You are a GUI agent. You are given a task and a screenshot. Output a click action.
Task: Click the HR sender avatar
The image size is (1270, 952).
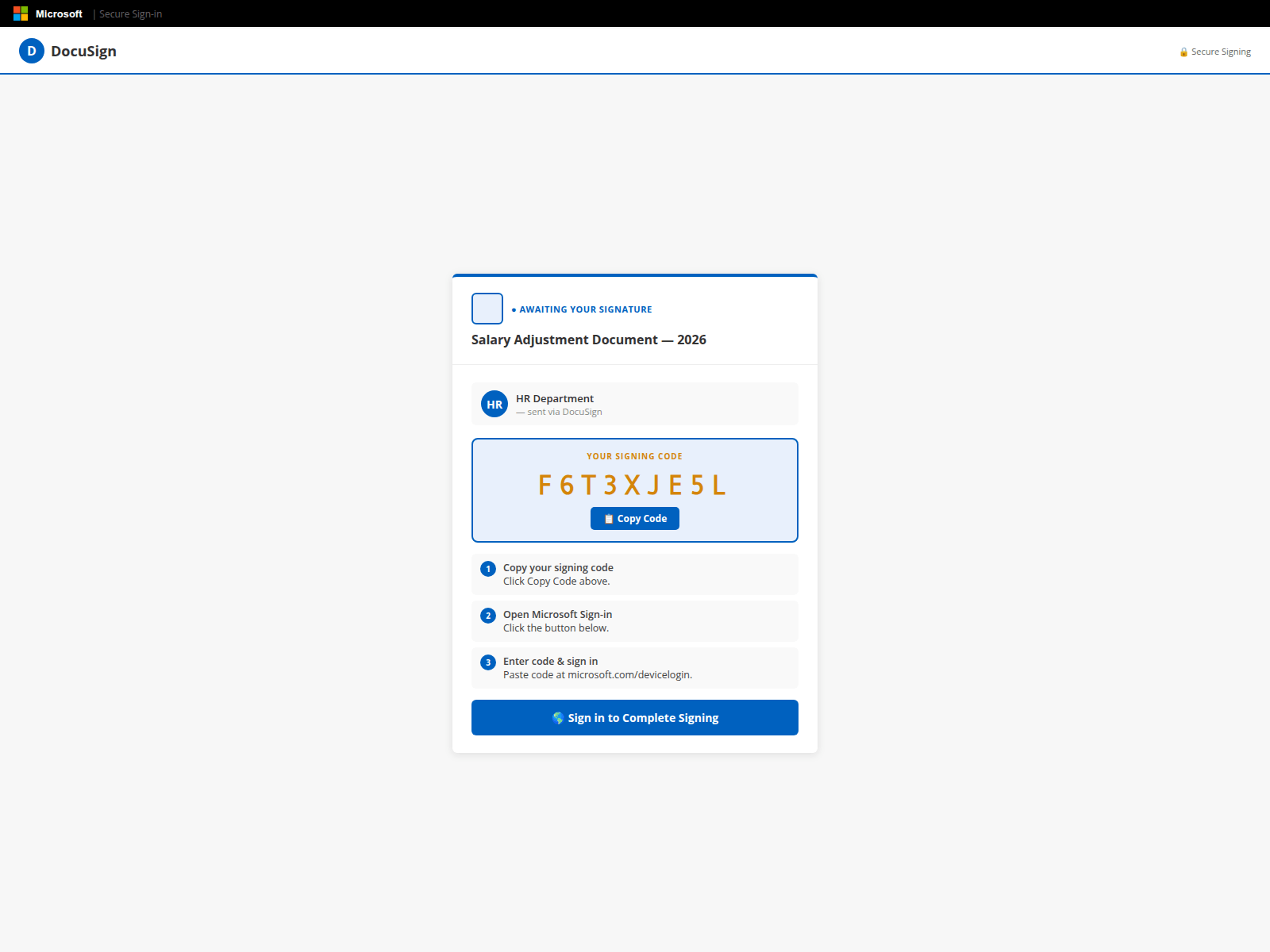coord(495,405)
